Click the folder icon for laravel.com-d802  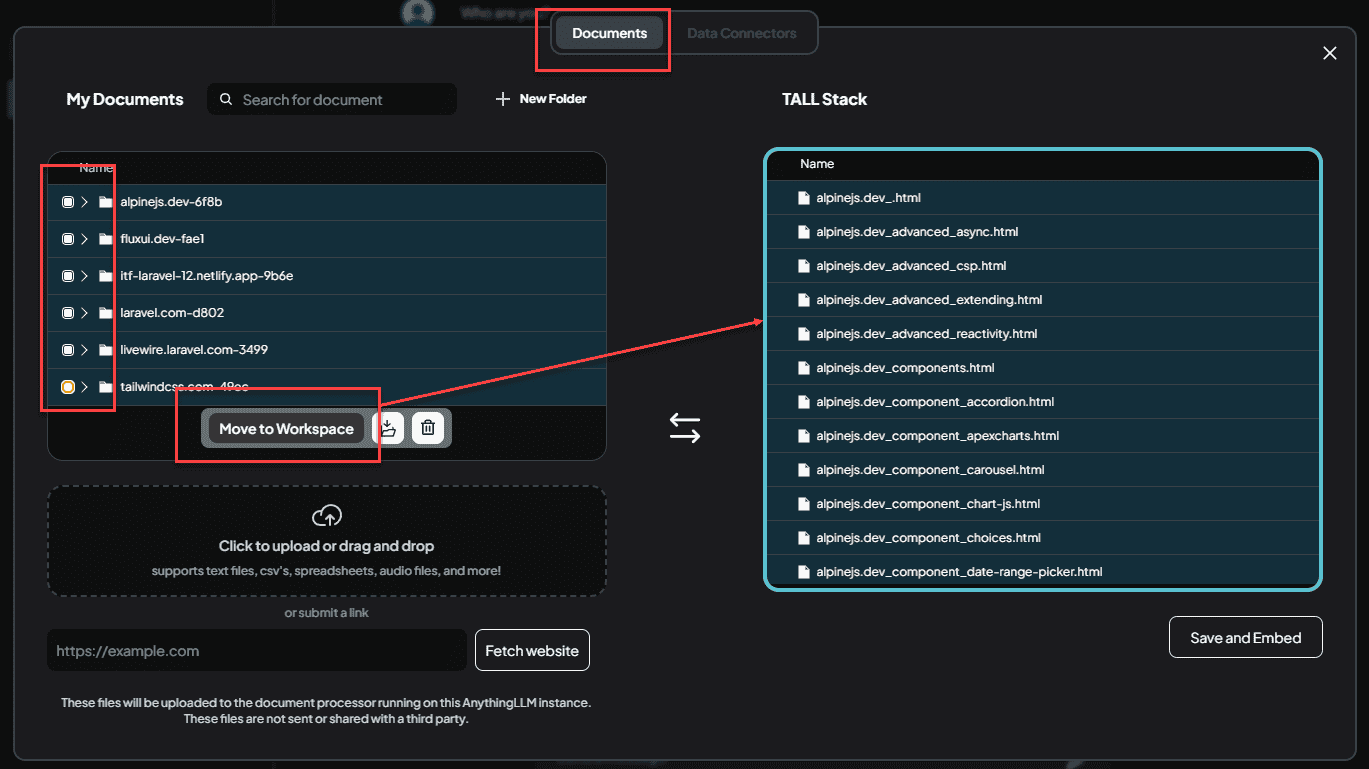(106, 313)
